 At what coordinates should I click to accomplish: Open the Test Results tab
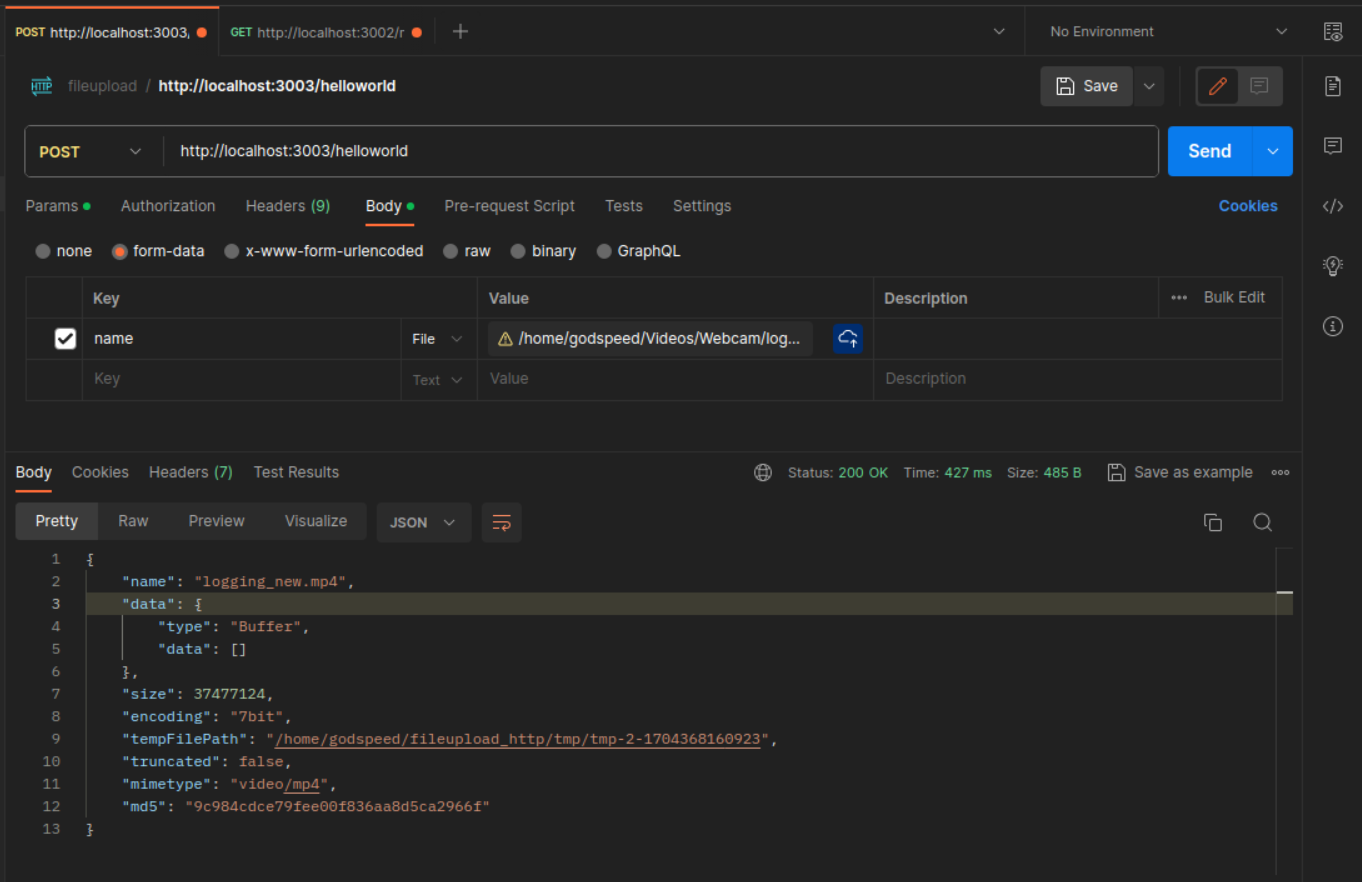pos(296,472)
